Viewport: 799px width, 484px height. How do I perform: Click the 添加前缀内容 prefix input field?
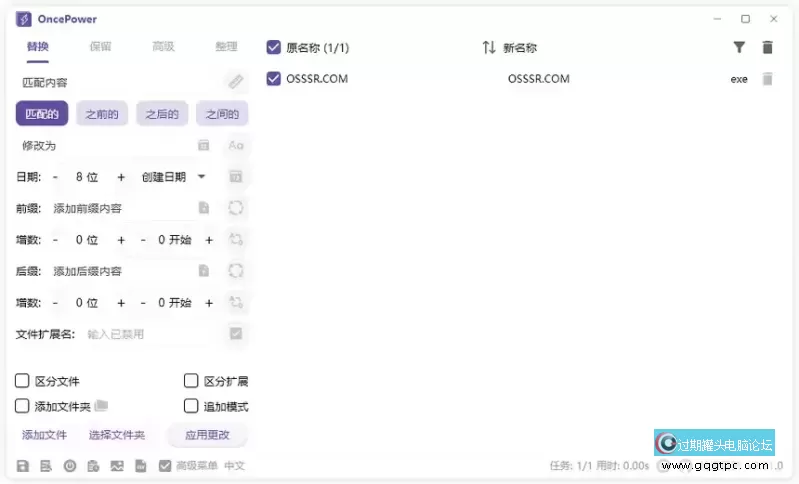tap(120, 208)
